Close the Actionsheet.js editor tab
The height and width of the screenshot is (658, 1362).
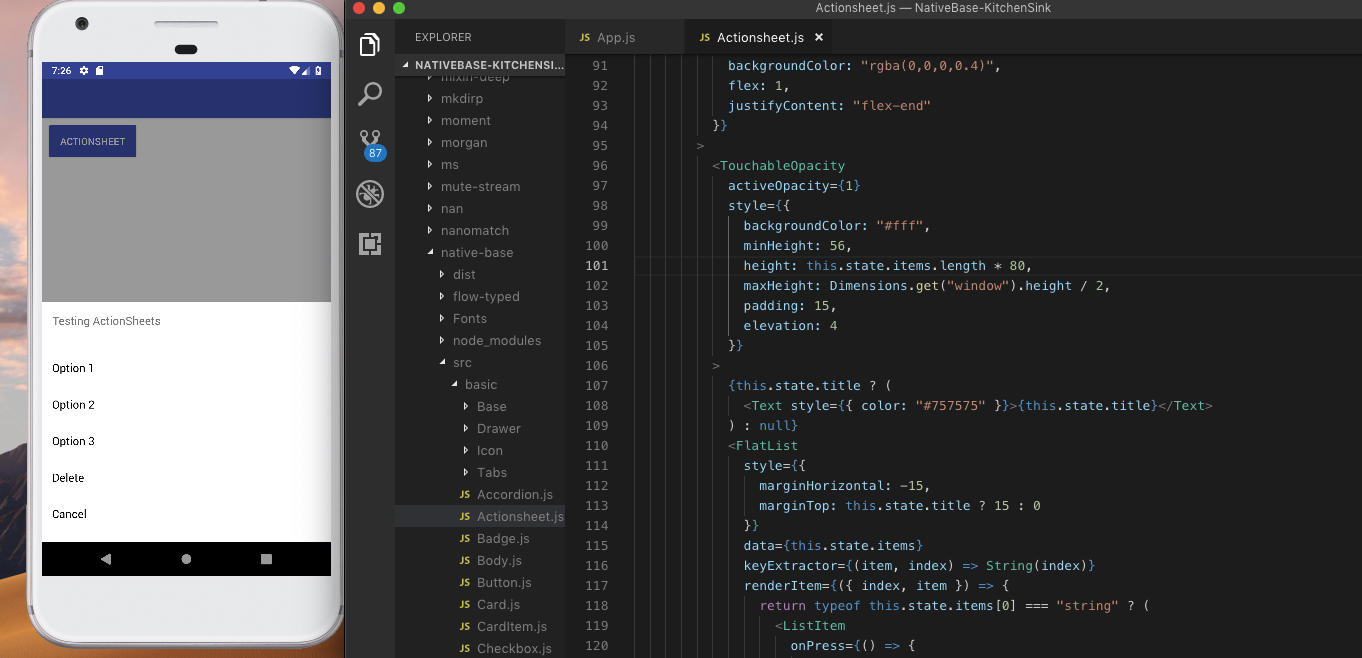(819, 38)
